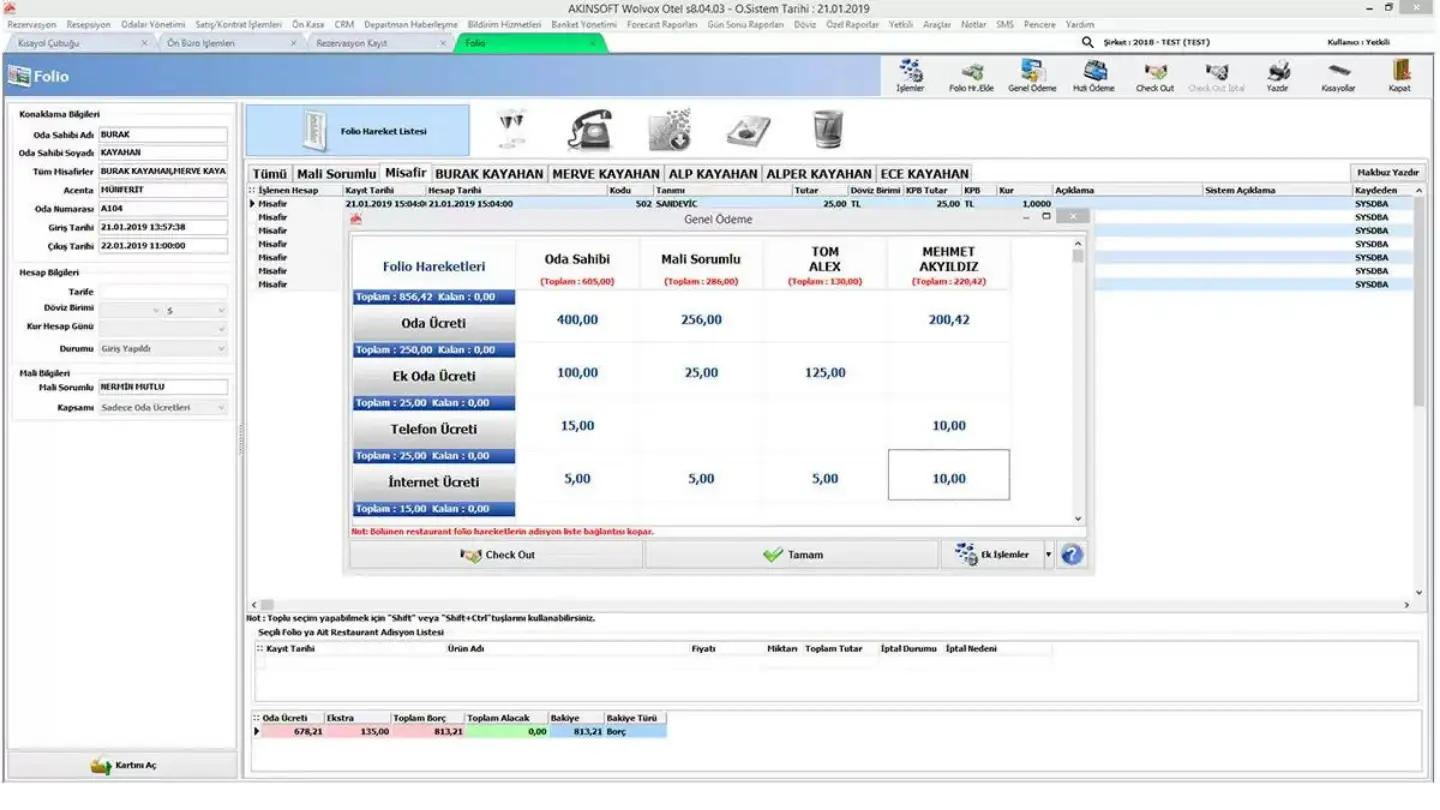Click the Kartını Aç button
Viewport: 1440px width, 810px height.
pyautogui.click(x=123, y=765)
